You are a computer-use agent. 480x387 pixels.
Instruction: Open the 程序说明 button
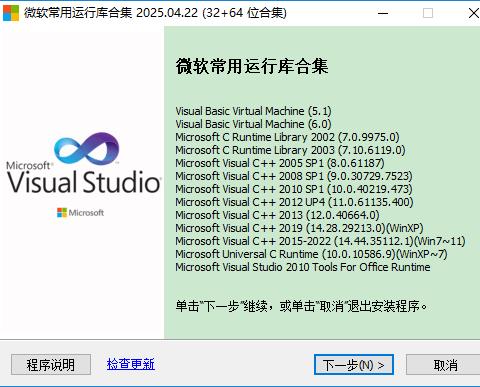pyautogui.click(x=51, y=365)
